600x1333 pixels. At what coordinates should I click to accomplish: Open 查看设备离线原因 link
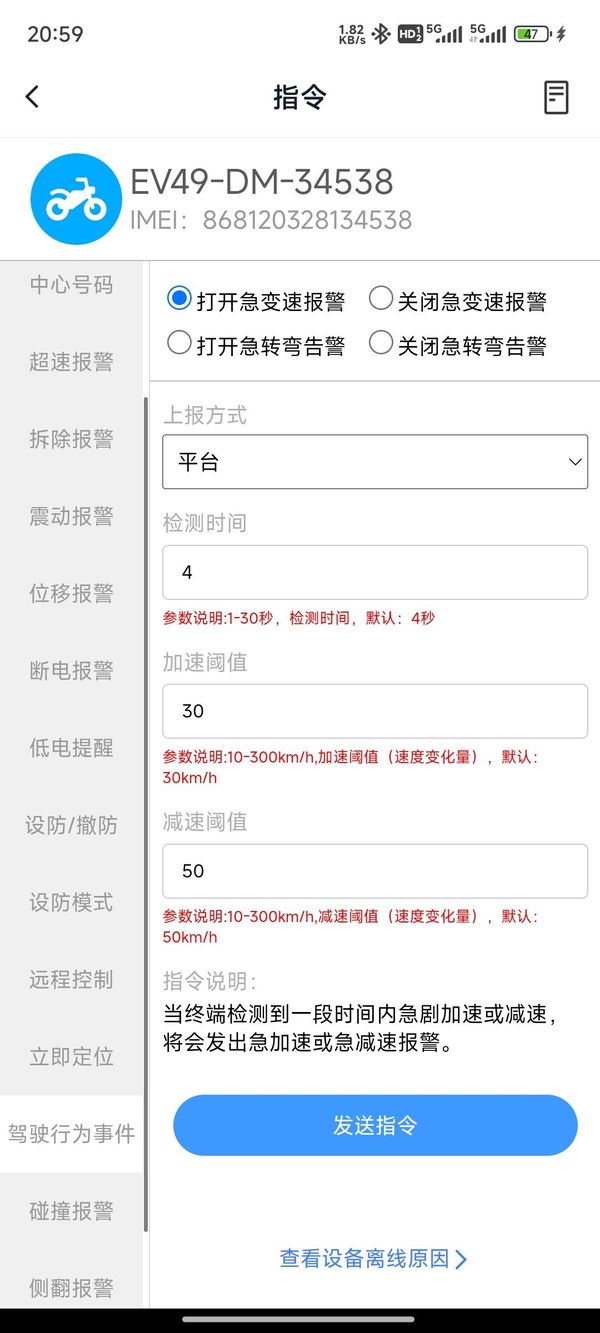click(374, 1259)
